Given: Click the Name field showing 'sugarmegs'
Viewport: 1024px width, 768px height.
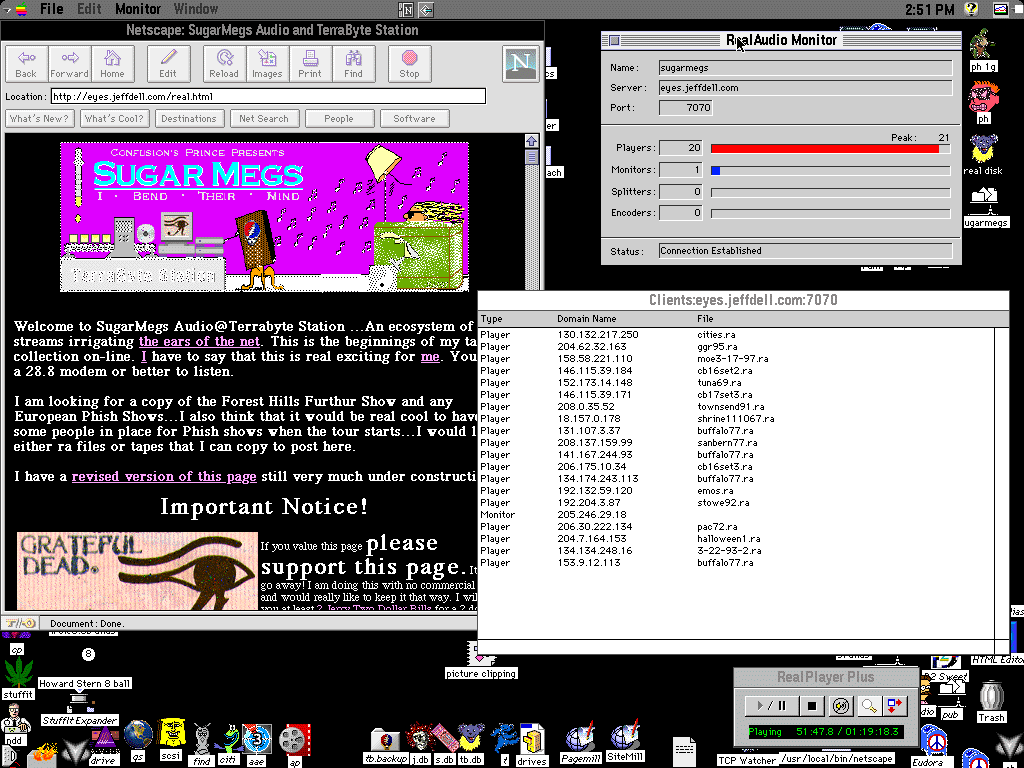Looking at the screenshot, I should 805,67.
